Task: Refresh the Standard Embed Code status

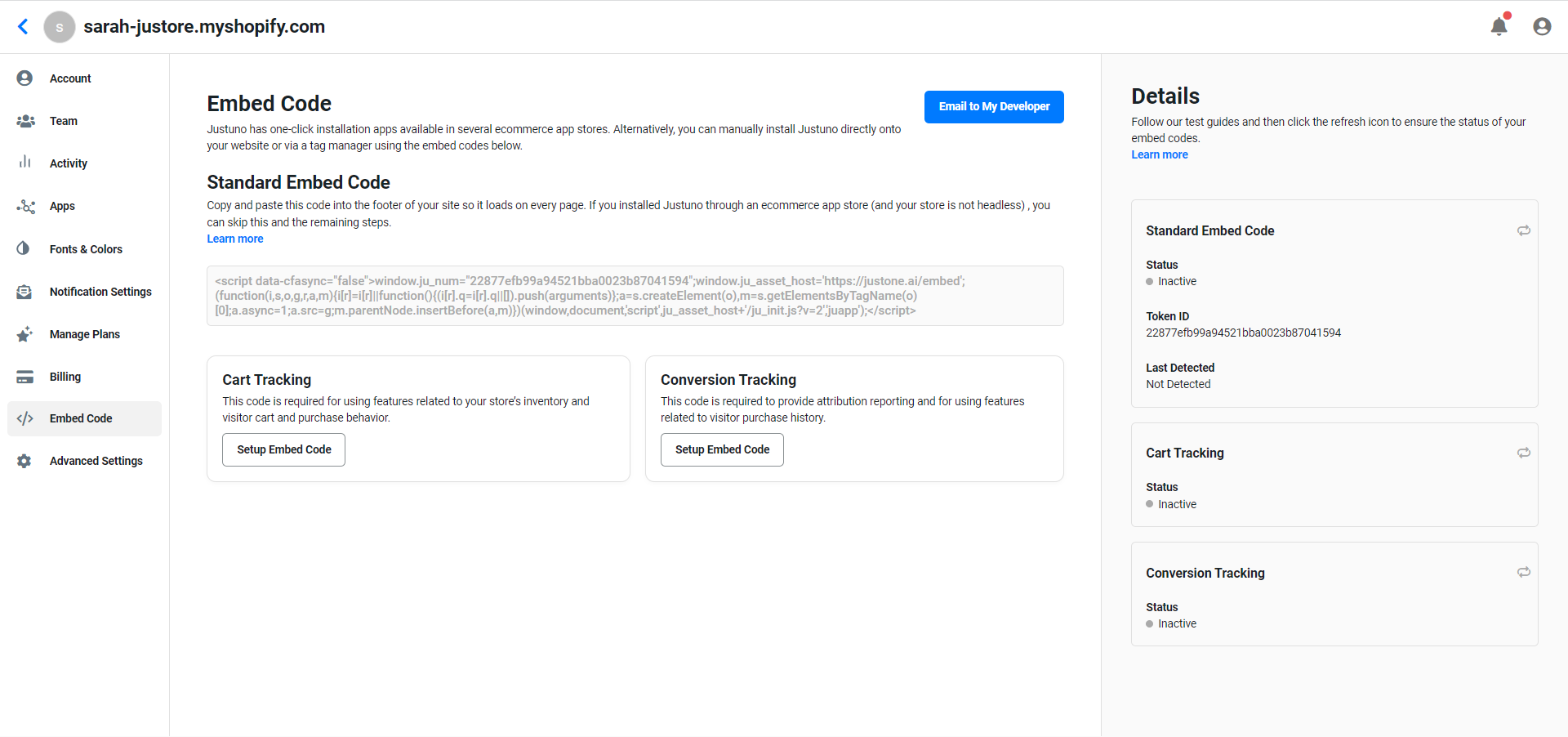Action: click(1523, 231)
